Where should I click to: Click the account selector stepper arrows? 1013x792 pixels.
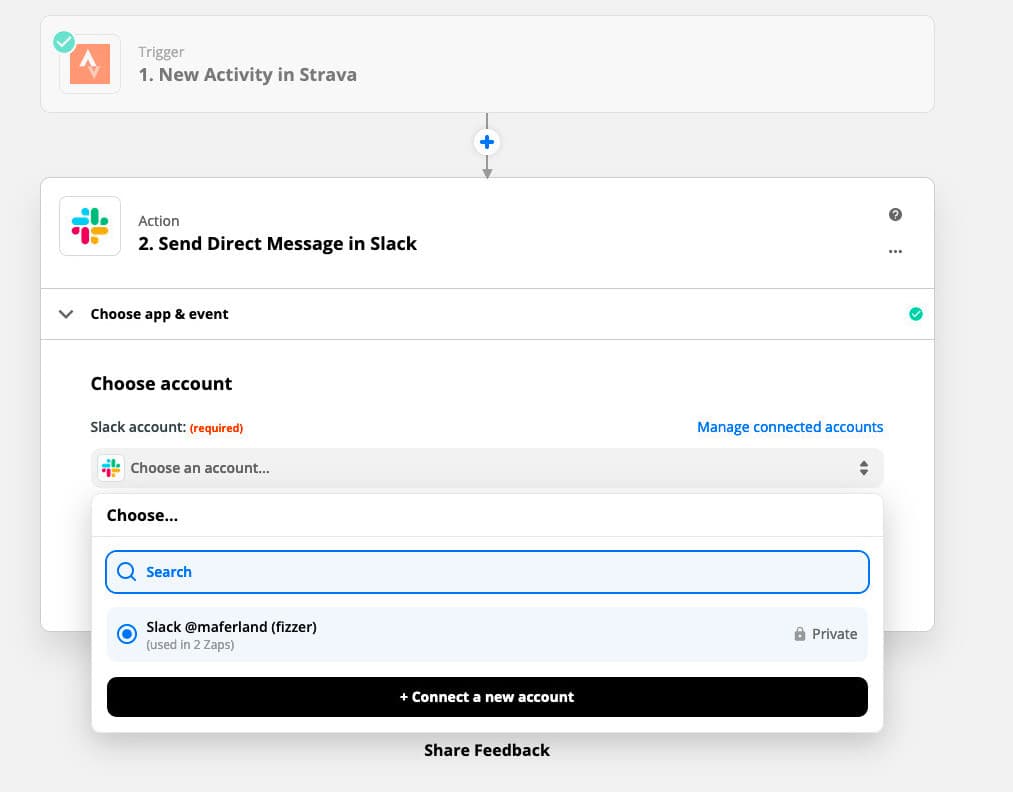pyautogui.click(x=864, y=467)
